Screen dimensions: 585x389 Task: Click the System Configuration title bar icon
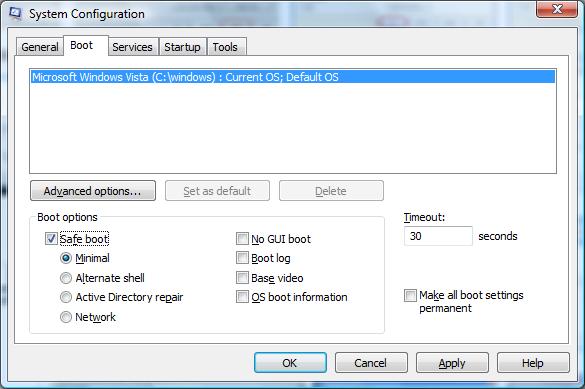point(16,13)
